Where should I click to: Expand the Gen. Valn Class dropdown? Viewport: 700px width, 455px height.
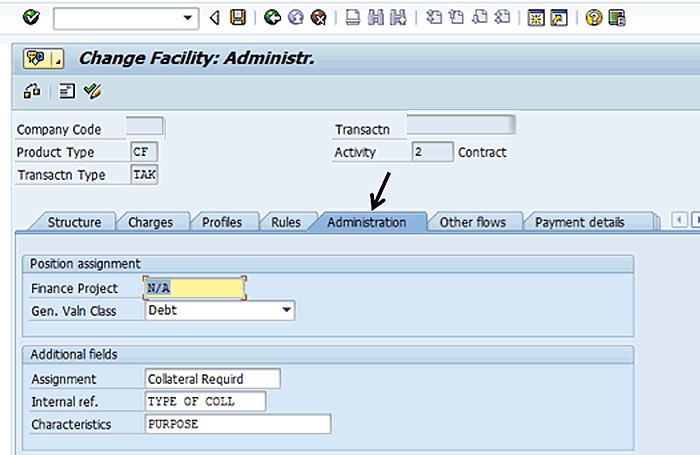coord(287,310)
